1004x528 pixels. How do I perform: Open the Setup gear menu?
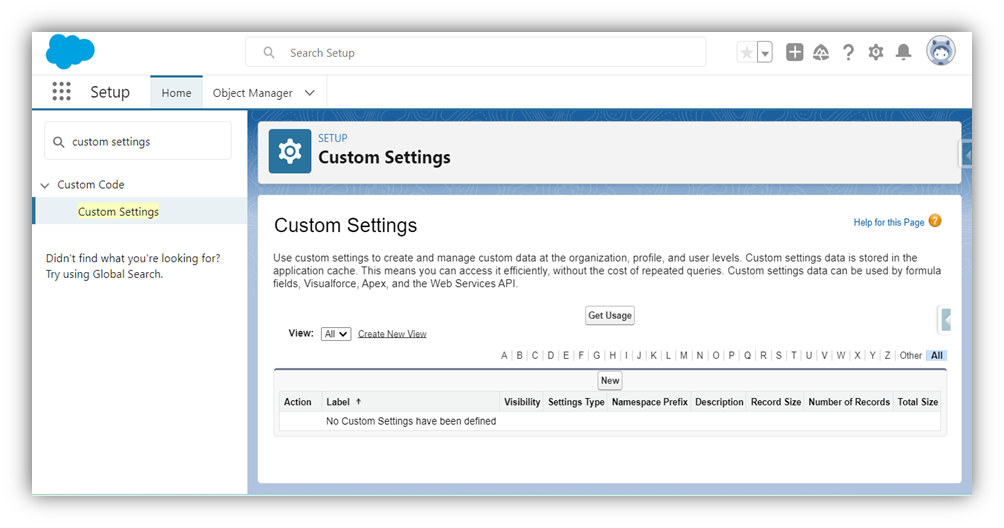(x=876, y=52)
